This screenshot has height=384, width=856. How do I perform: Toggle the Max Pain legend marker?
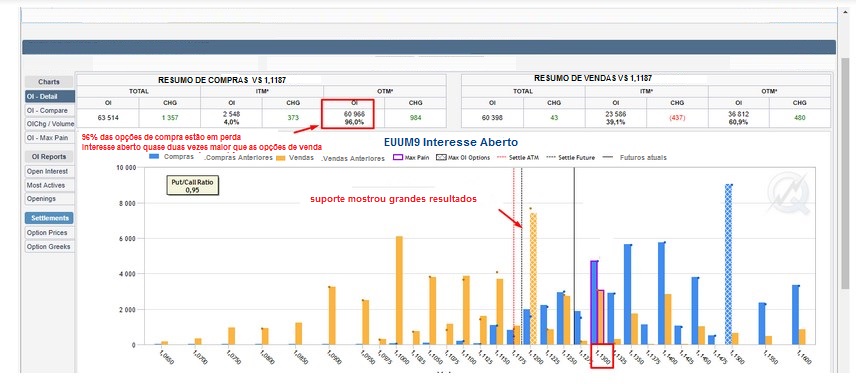(412, 157)
